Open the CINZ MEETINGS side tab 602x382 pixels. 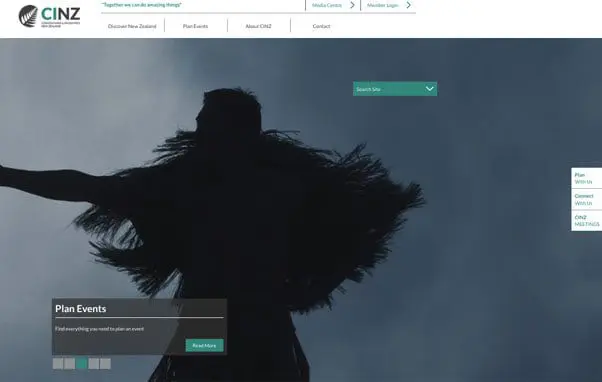click(587, 221)
